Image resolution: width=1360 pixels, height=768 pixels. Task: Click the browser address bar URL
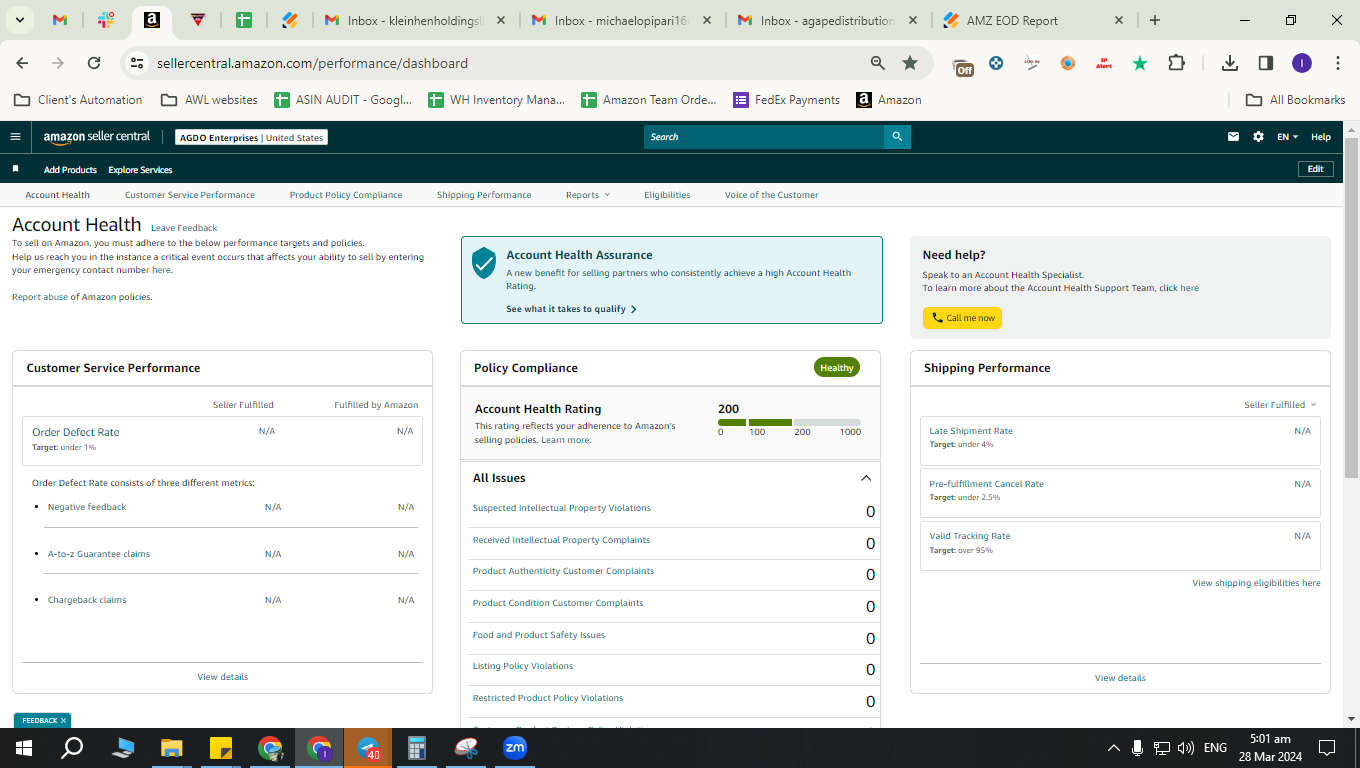coord(312,63)
